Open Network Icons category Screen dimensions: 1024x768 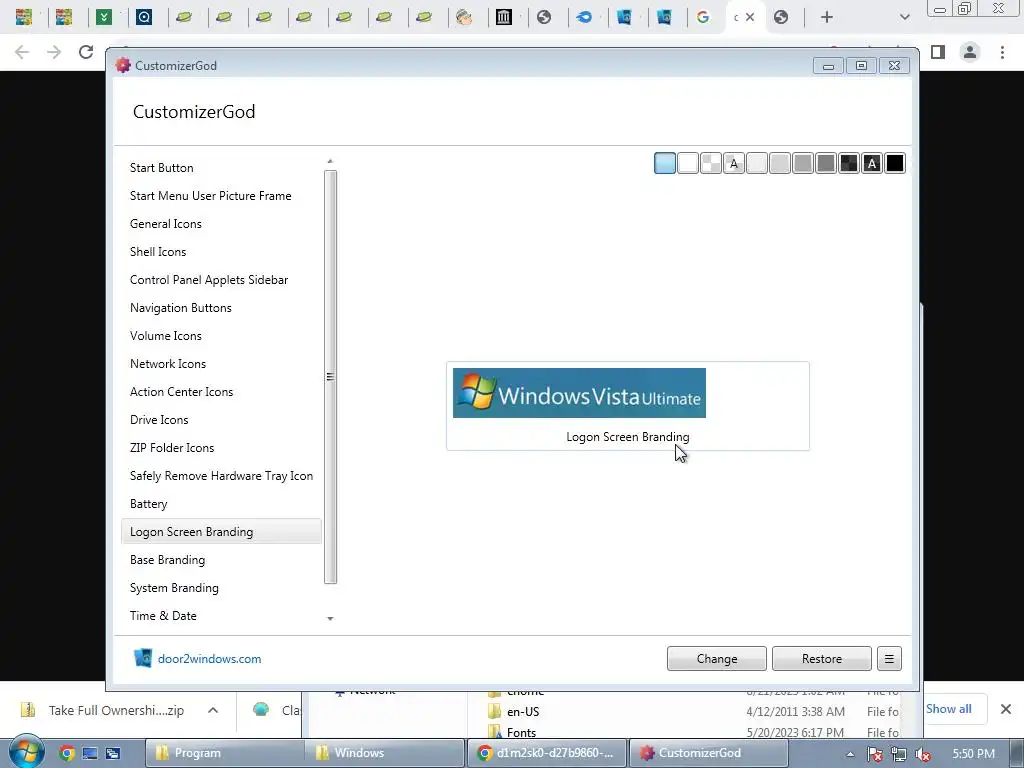pos(167,364)
